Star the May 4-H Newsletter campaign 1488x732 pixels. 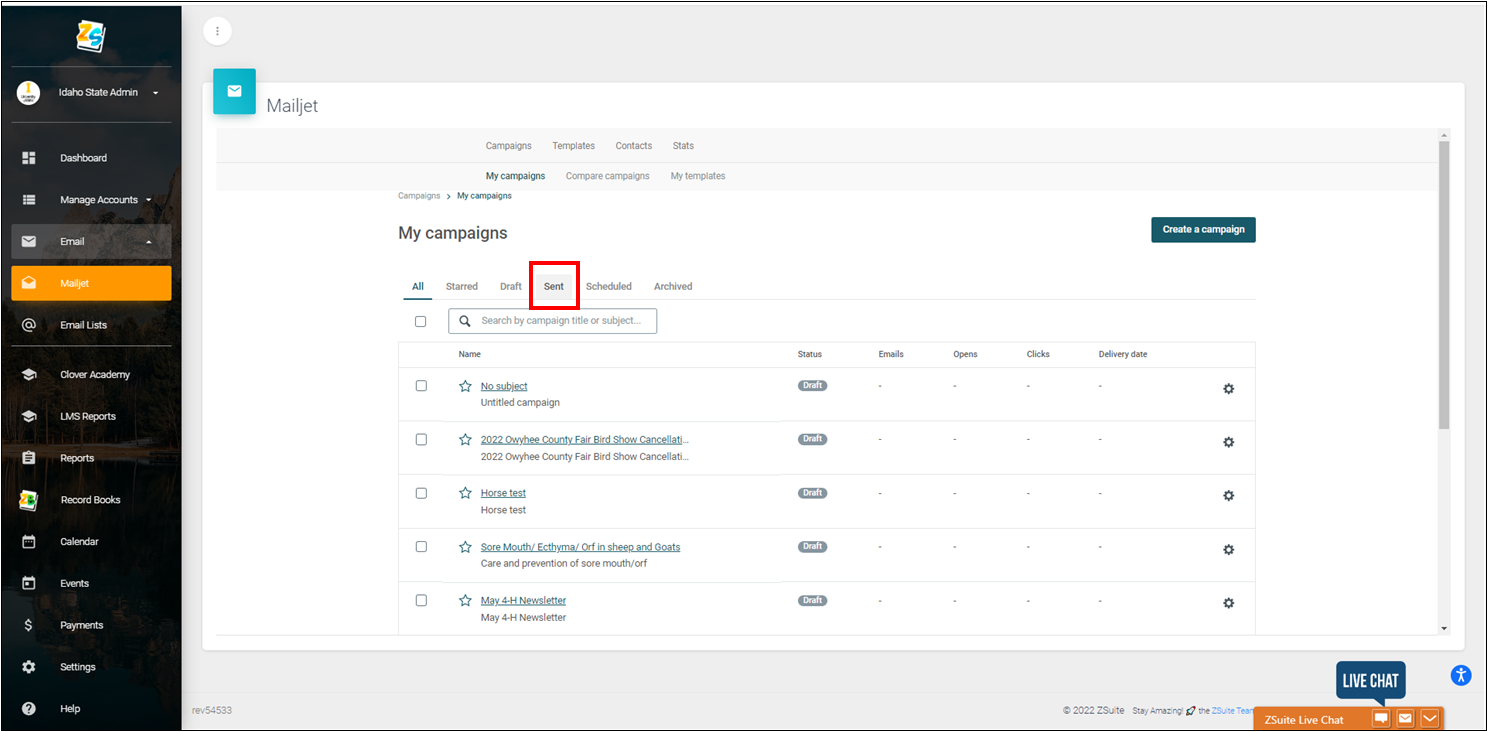click(x=465, y=600)
